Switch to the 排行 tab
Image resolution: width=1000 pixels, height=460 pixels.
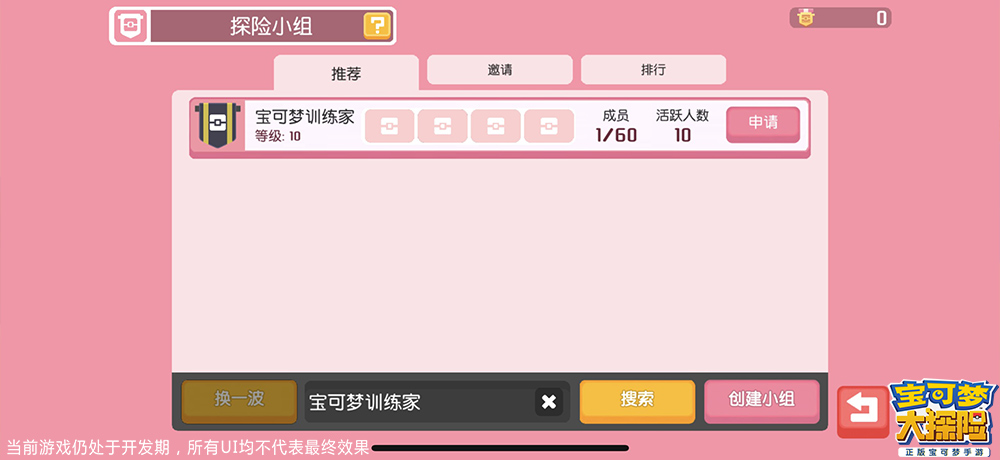click(x=653, y=70)
